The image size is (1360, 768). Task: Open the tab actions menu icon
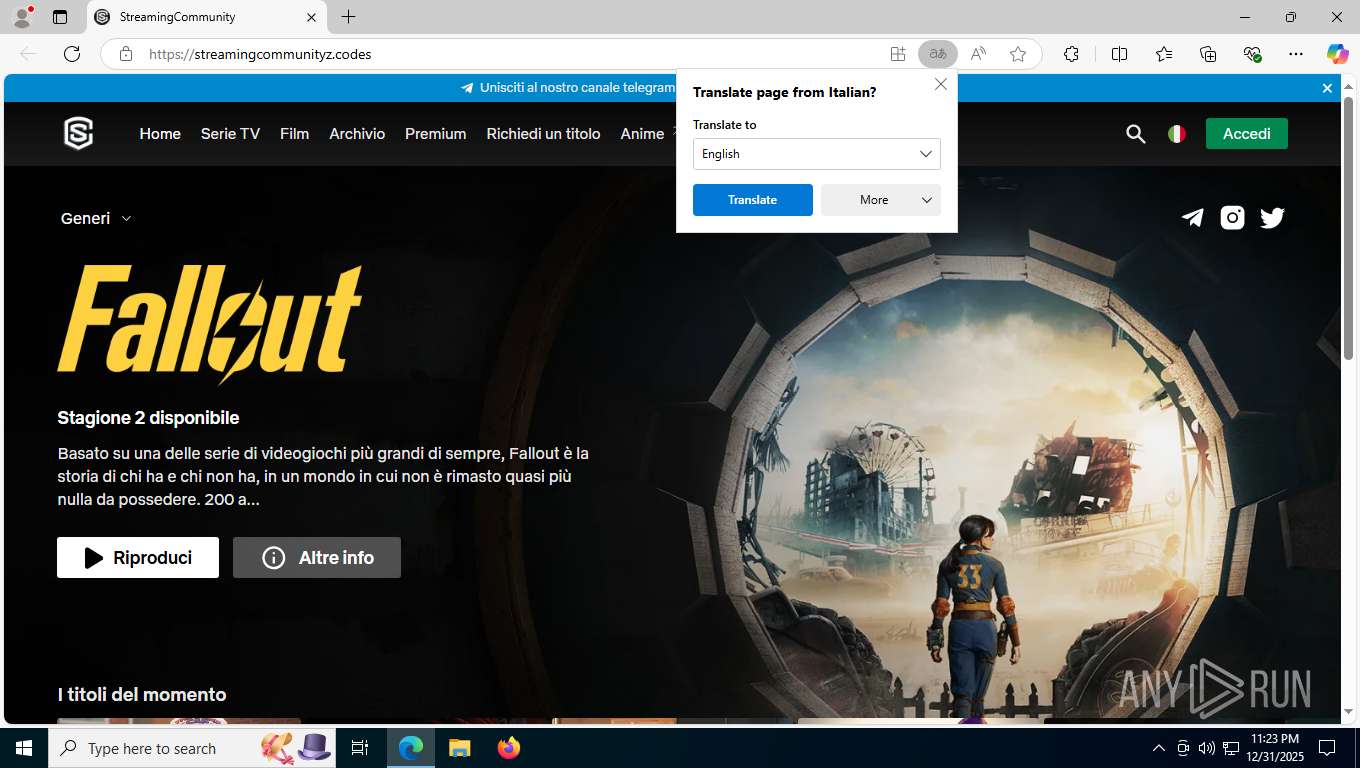tap(60, 17)
